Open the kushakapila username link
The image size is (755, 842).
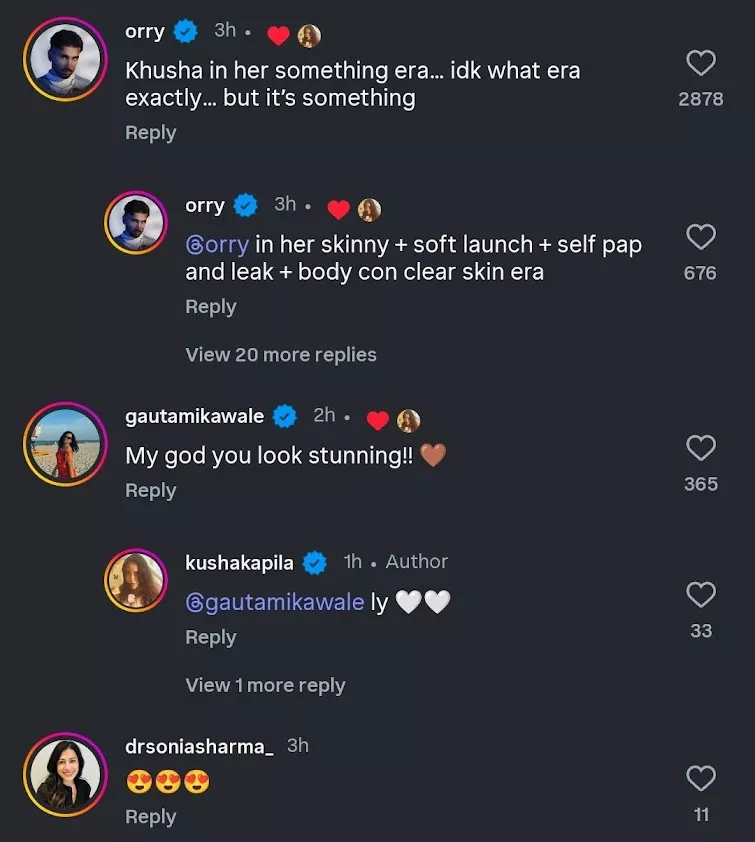(239, 562)
